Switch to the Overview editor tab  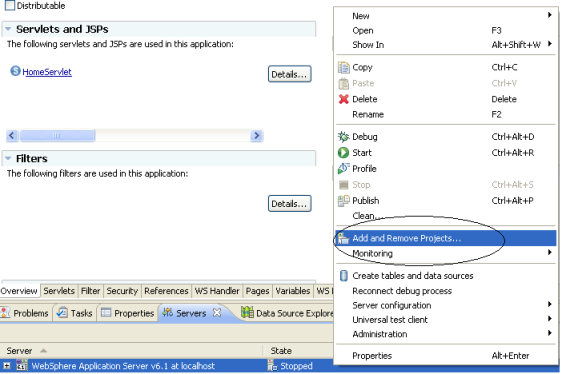(x=19, y=291)
